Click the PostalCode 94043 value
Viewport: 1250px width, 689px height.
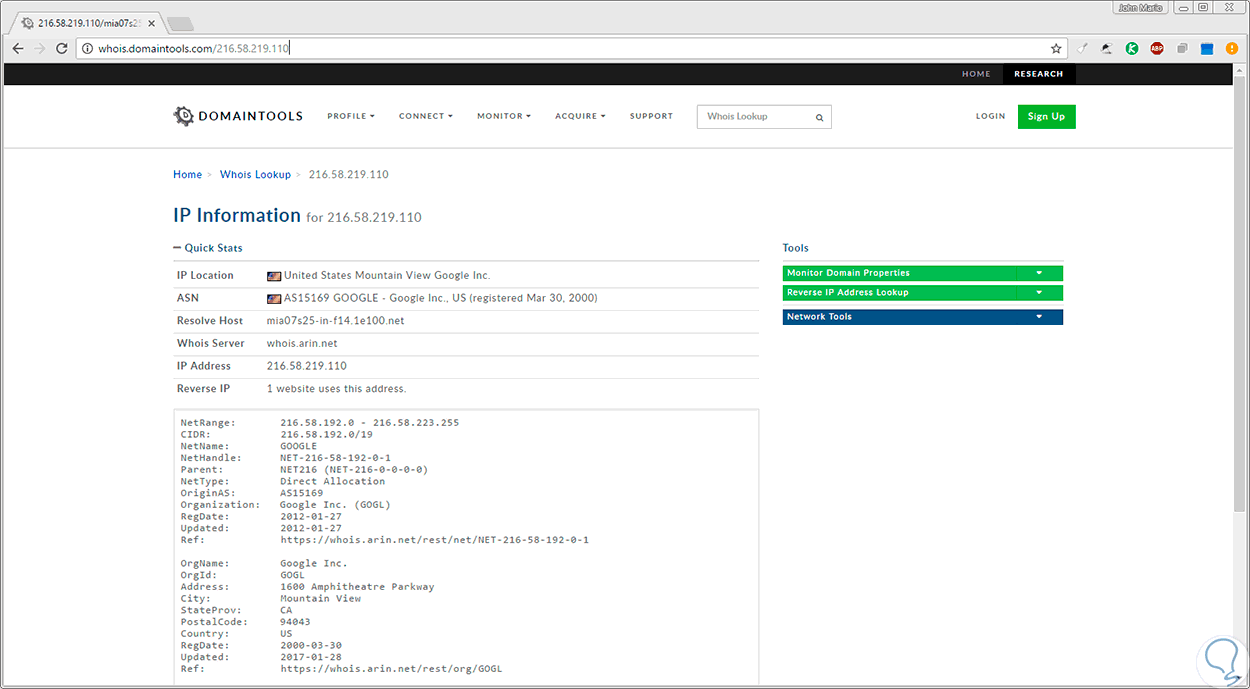coord(295,622)
